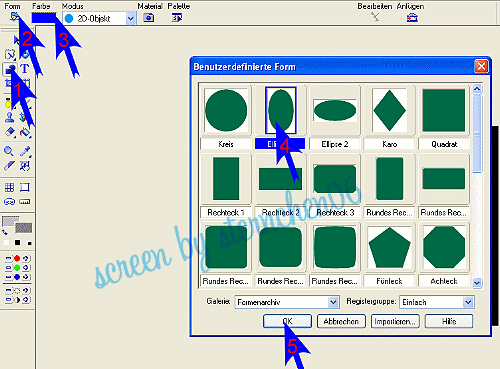Select the knife slice tool

click(9, 166)
